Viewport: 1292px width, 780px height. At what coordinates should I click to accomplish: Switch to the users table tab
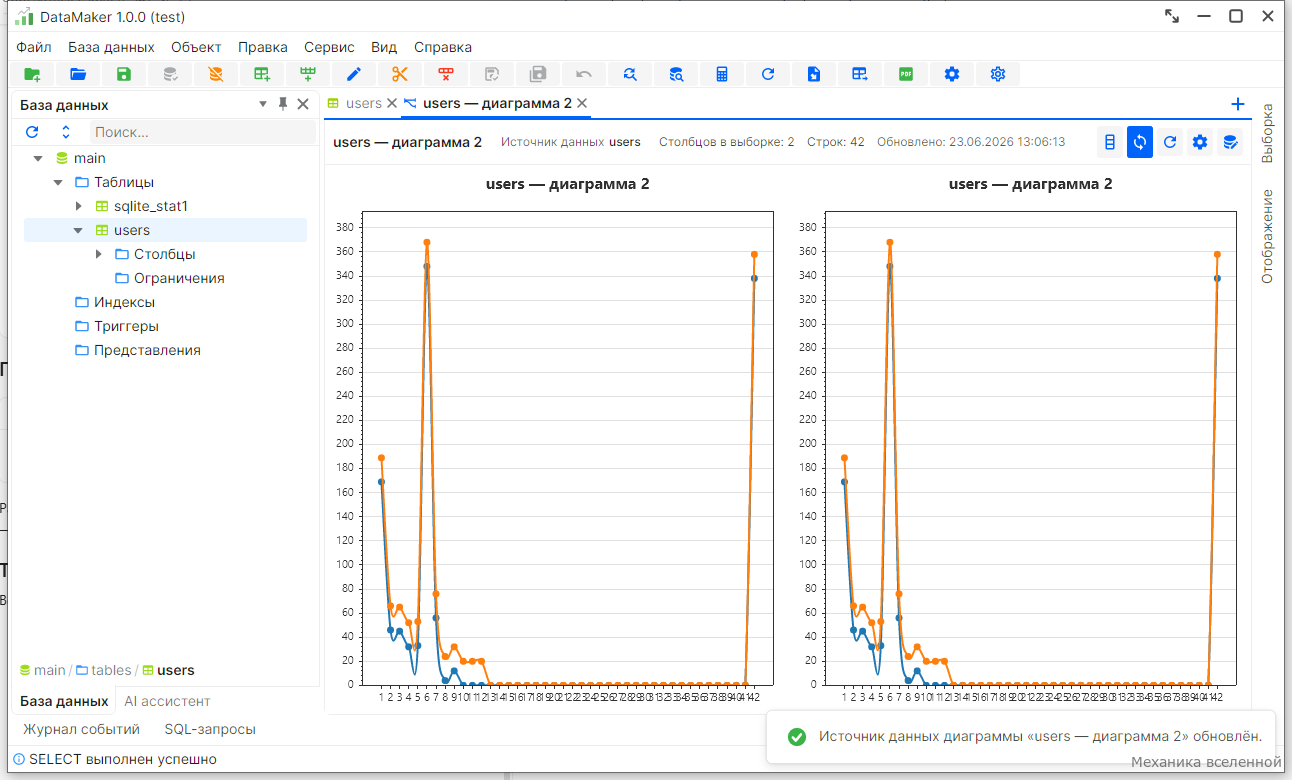(x=364, y=103)
